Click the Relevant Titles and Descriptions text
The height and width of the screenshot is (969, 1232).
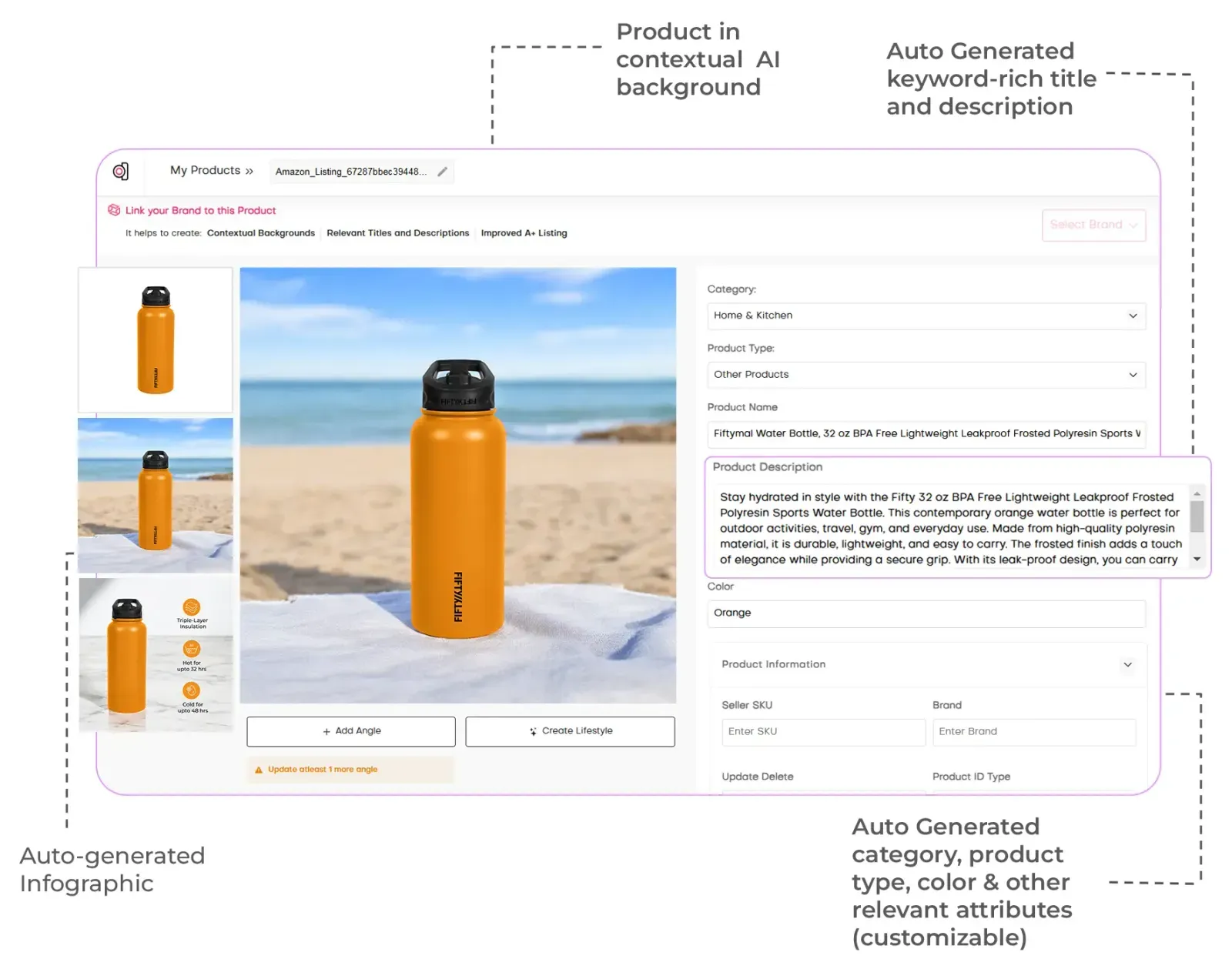398,233
